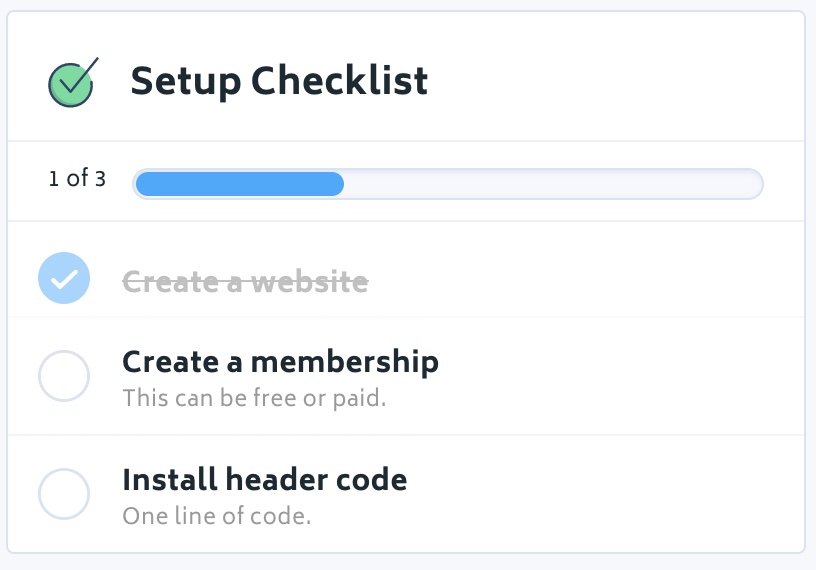Click the "One line of code." description
The image size is (816, 570).
point(216,516)
